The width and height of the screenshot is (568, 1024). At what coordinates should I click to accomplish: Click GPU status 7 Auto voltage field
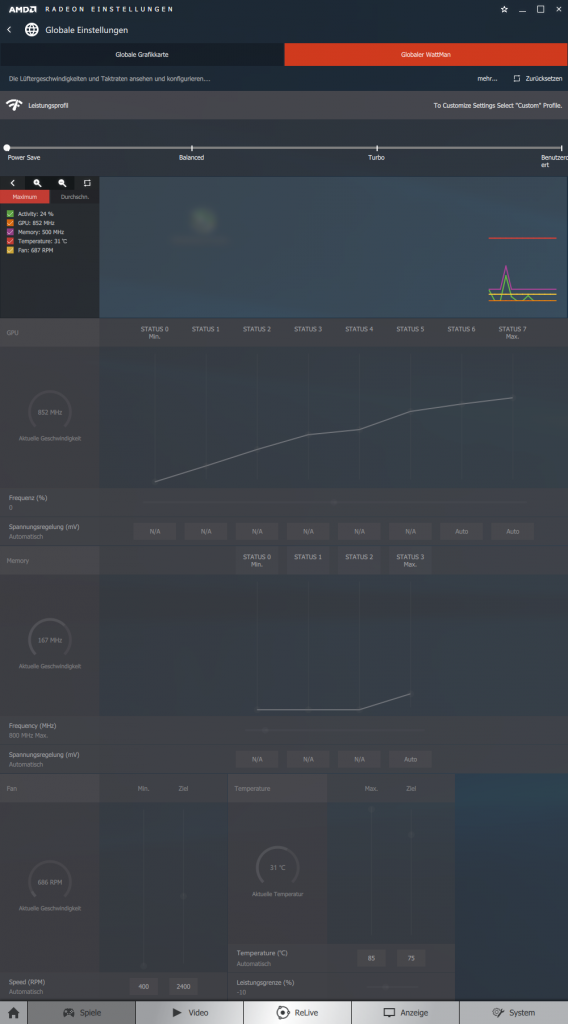tap(513, 531)
